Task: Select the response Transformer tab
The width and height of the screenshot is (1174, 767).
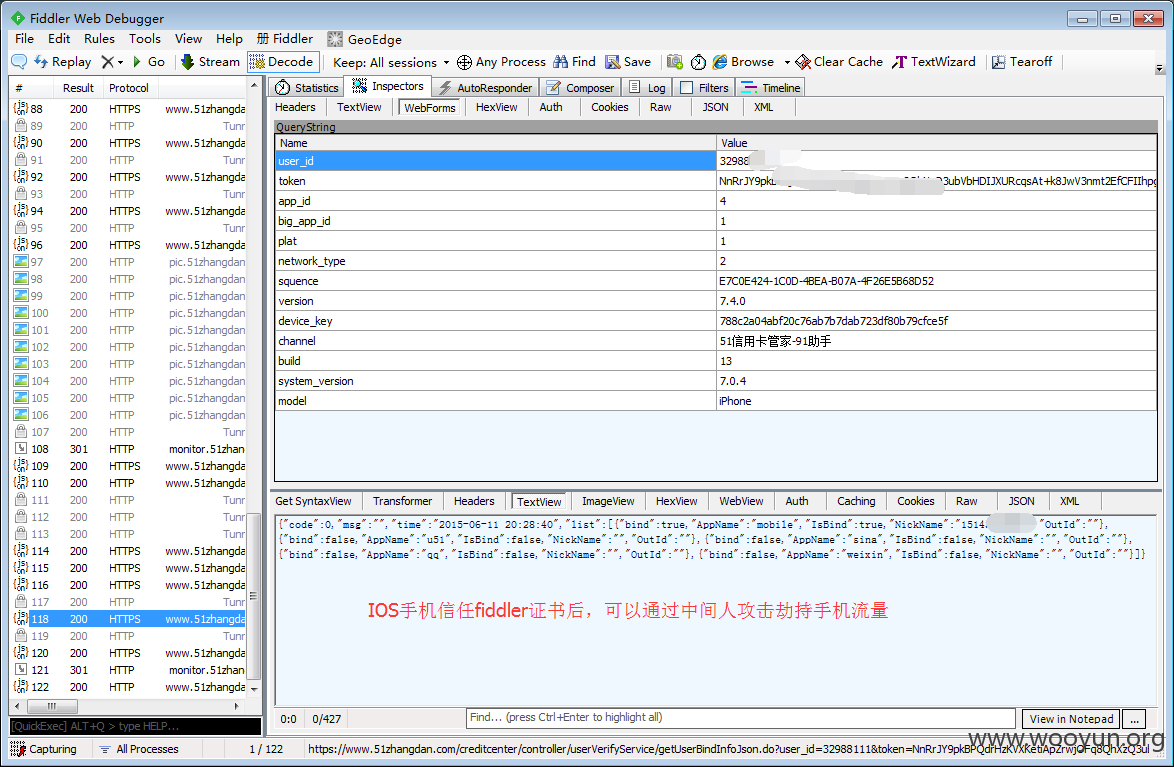Action: (x=402, y=501)
